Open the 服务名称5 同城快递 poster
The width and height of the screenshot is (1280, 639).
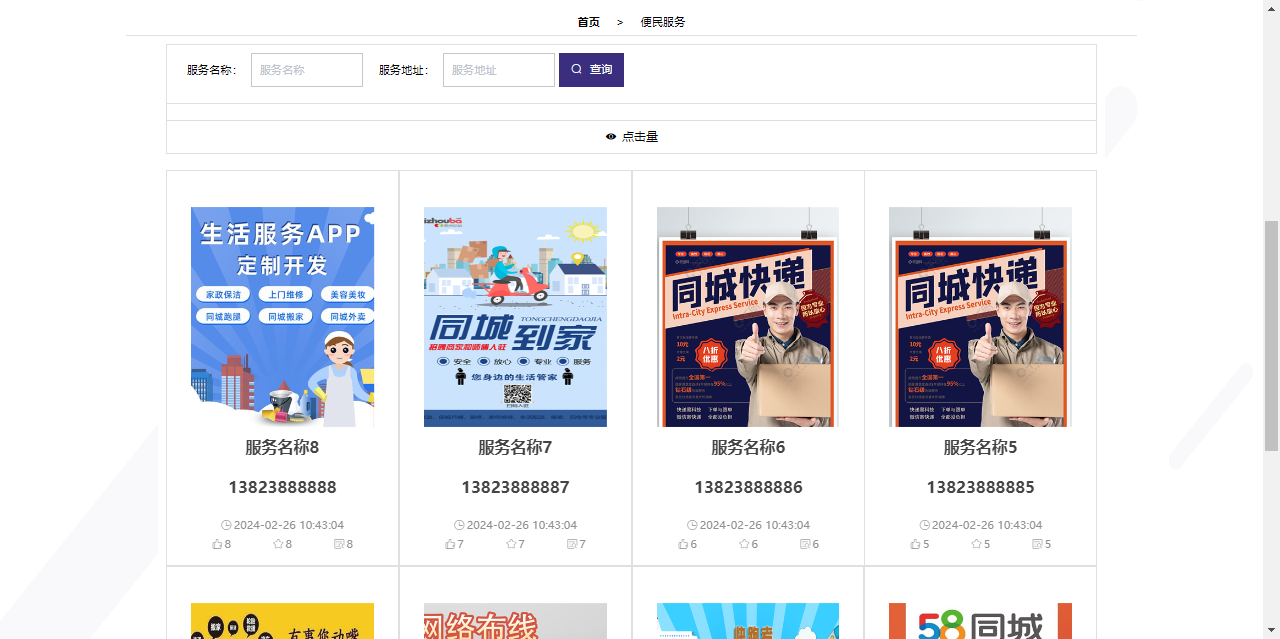click(x=980, y=317)
